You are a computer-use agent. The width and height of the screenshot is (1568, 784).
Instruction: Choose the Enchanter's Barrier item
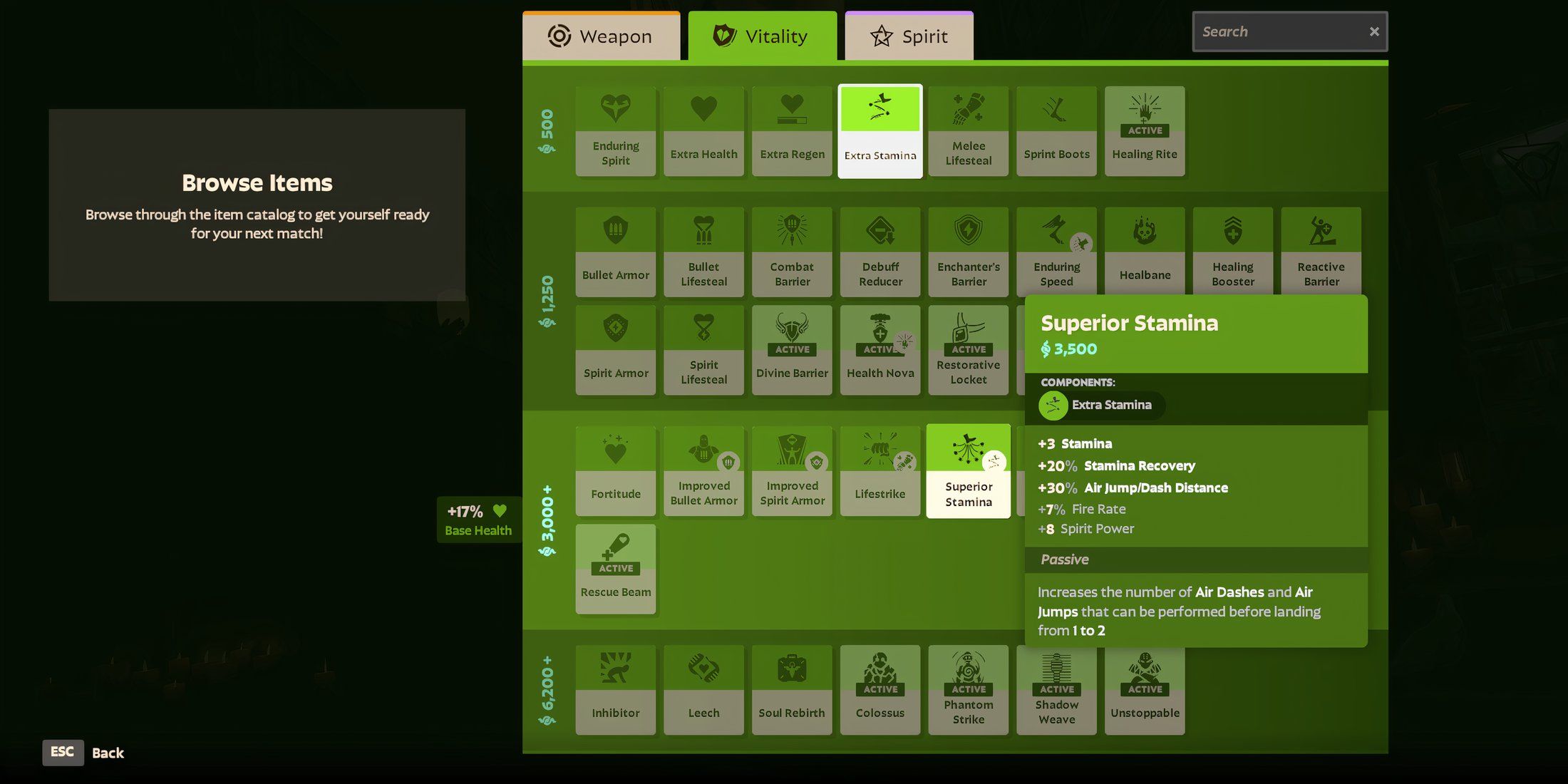pos(968,252)
